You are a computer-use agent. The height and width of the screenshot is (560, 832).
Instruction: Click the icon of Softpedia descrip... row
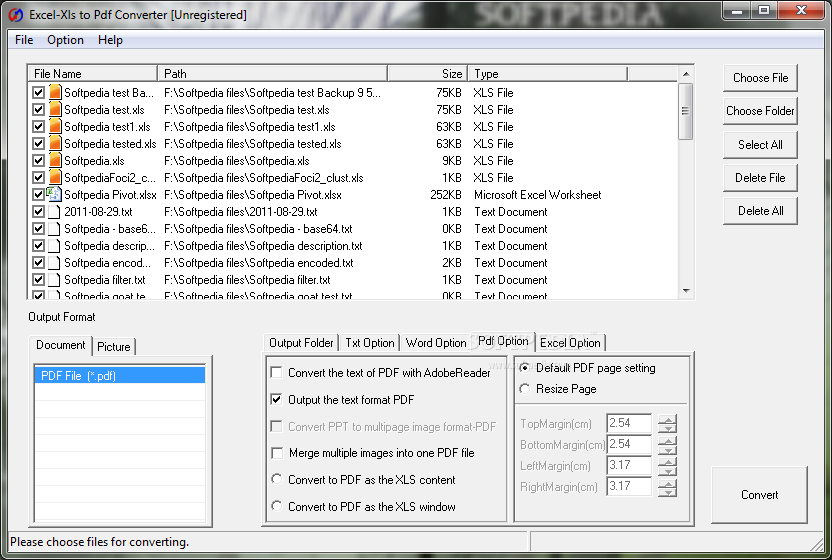(55, 246)
